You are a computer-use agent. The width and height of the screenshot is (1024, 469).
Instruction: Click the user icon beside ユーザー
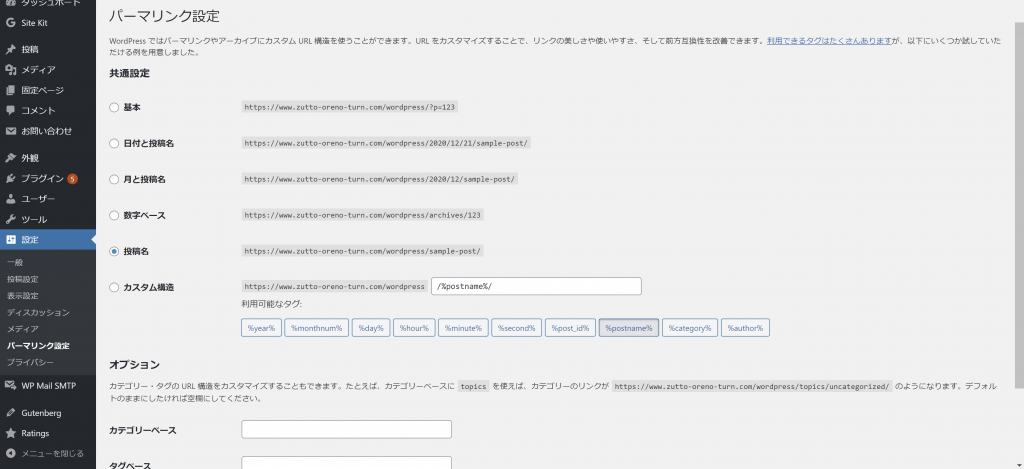point(10,199)
